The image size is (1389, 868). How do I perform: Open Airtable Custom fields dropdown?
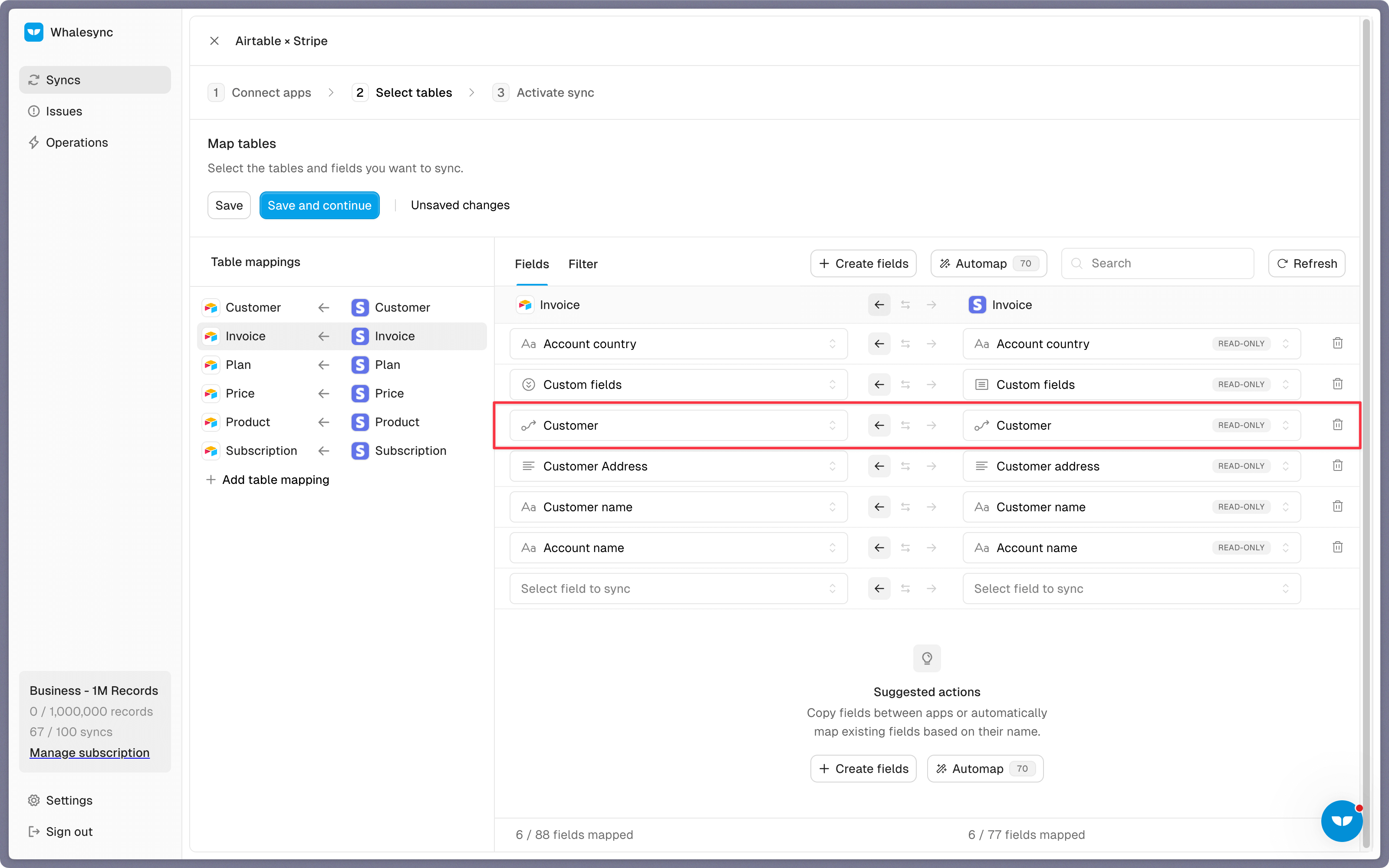(x=678, y=385)
